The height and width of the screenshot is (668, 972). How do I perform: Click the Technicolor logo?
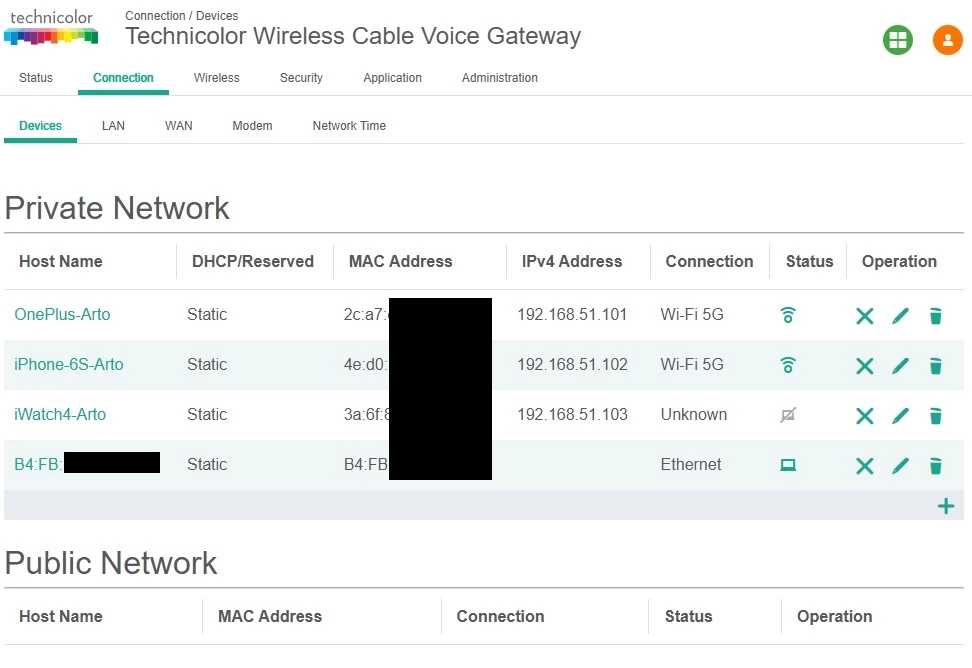51,27
